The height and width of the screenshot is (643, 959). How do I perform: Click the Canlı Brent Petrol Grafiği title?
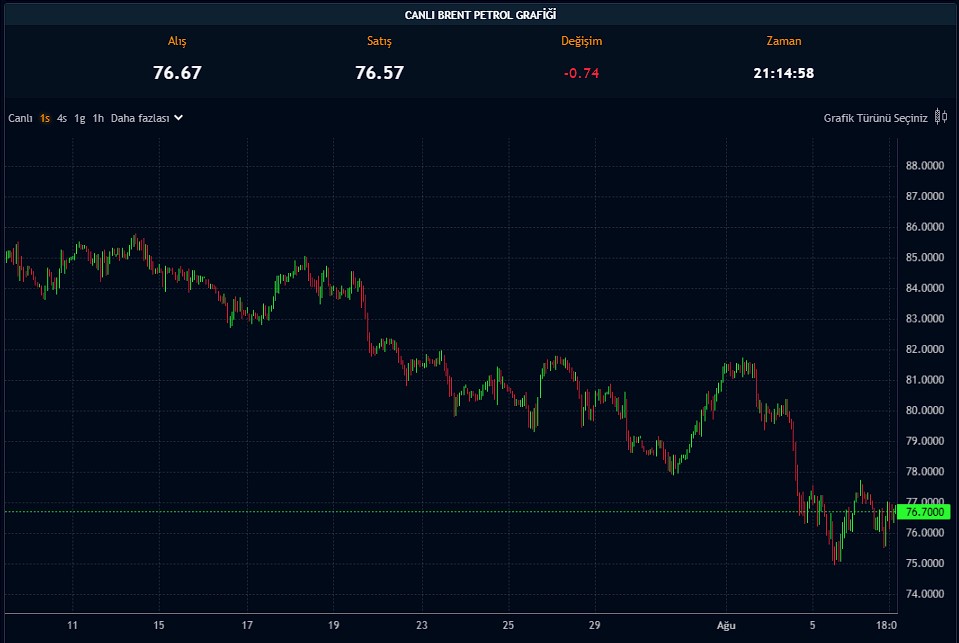480,14
